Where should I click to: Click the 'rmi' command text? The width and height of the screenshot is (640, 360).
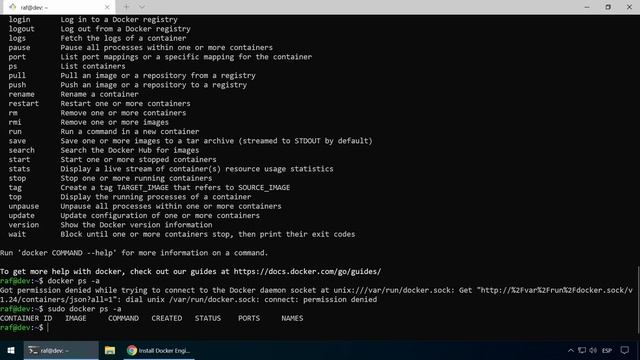coord(15,122)
